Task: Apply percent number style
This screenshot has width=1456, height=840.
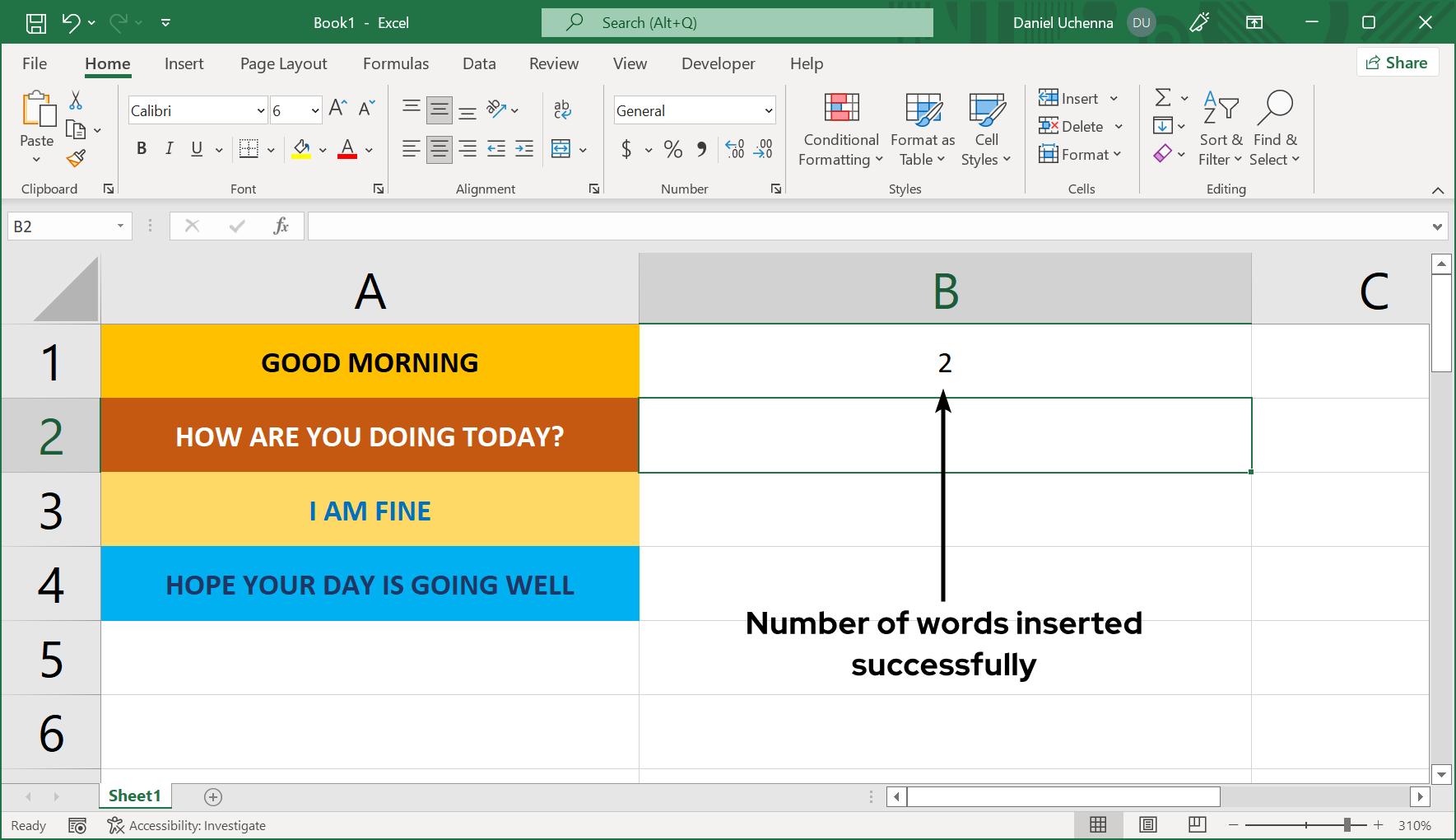Action: pos(673,149)
